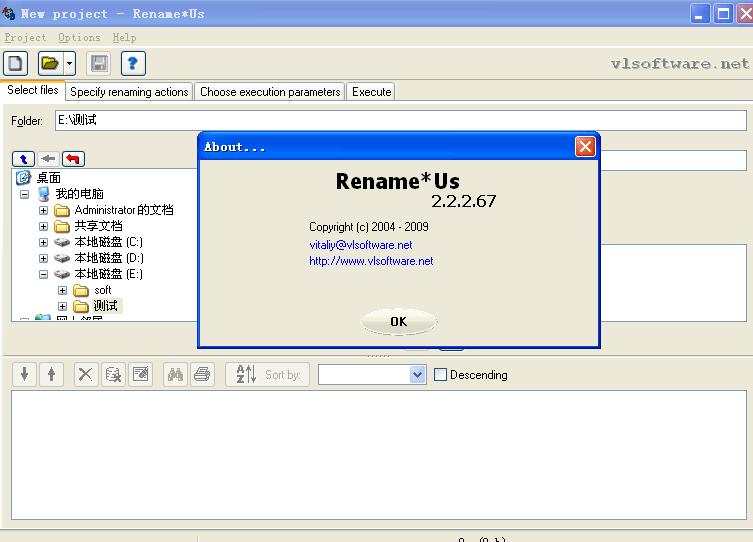The height and width of the screenshot is (542, 753).
Task: Expand the 本地磁盘 (C:) node
Action: pos(43,242)
